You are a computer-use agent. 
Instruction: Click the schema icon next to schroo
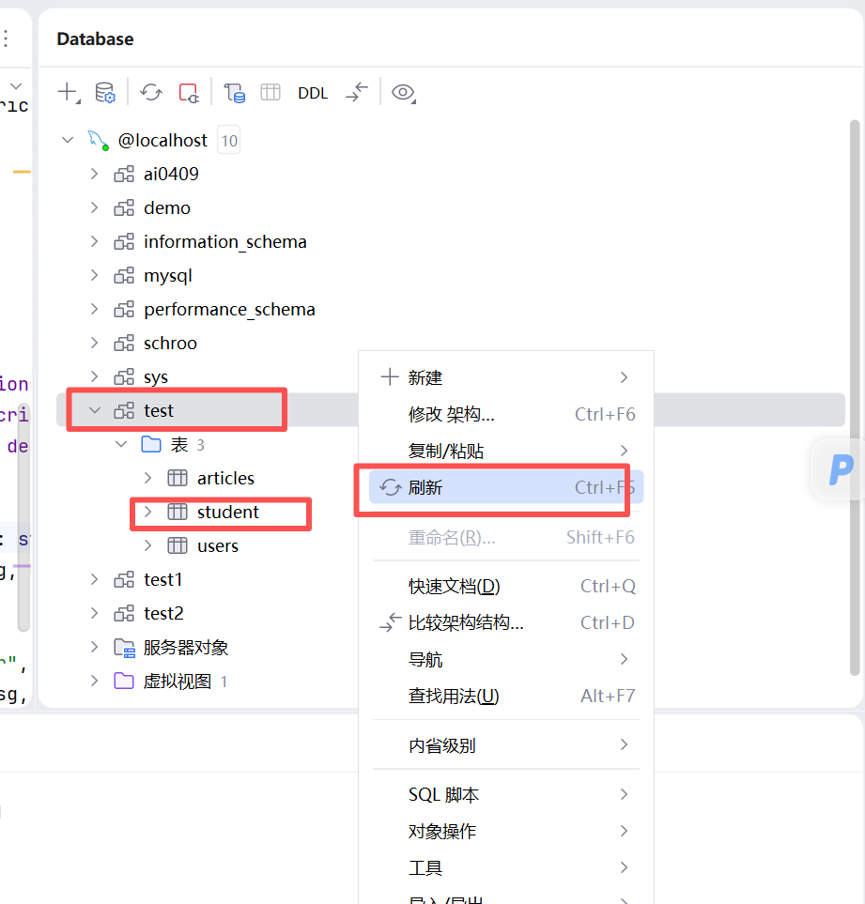(x=124, y=343)
